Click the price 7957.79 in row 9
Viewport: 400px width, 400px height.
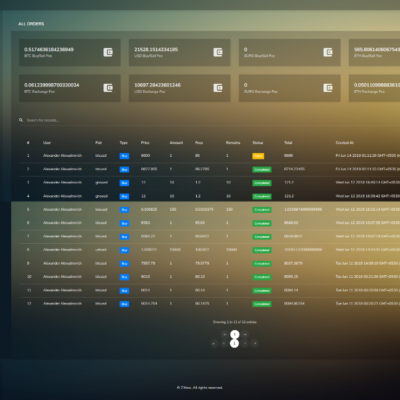coord(148,263)
